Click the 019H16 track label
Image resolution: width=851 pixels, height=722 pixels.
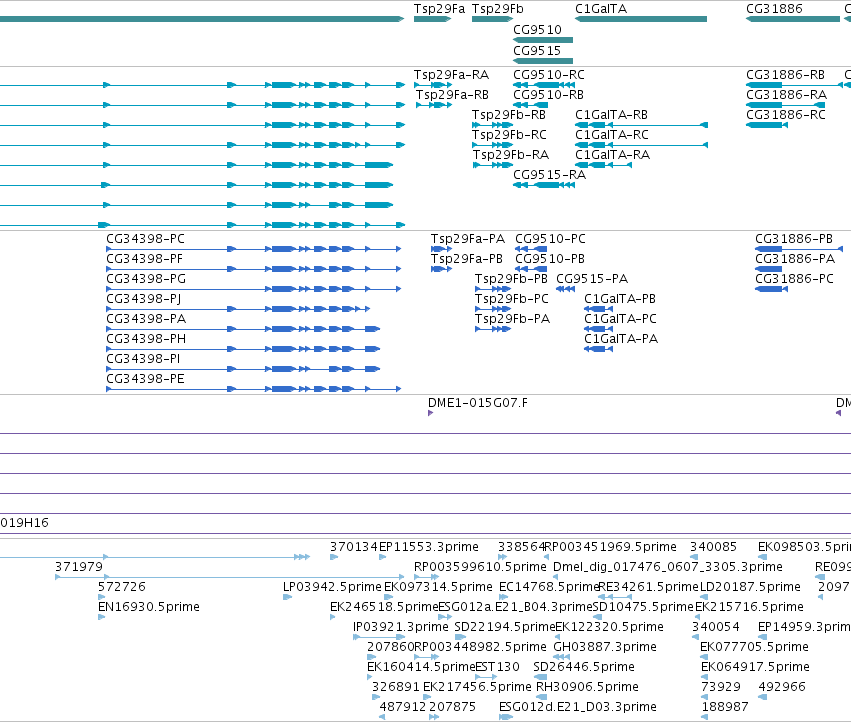pos(24,523)
